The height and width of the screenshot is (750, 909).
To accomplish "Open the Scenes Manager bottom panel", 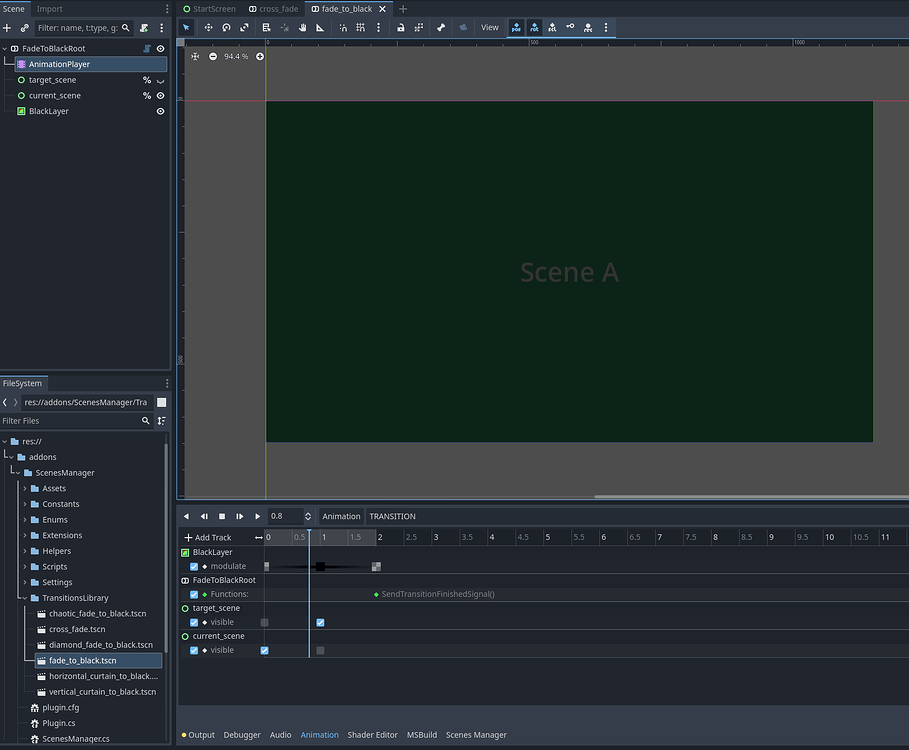I will 476,734.
